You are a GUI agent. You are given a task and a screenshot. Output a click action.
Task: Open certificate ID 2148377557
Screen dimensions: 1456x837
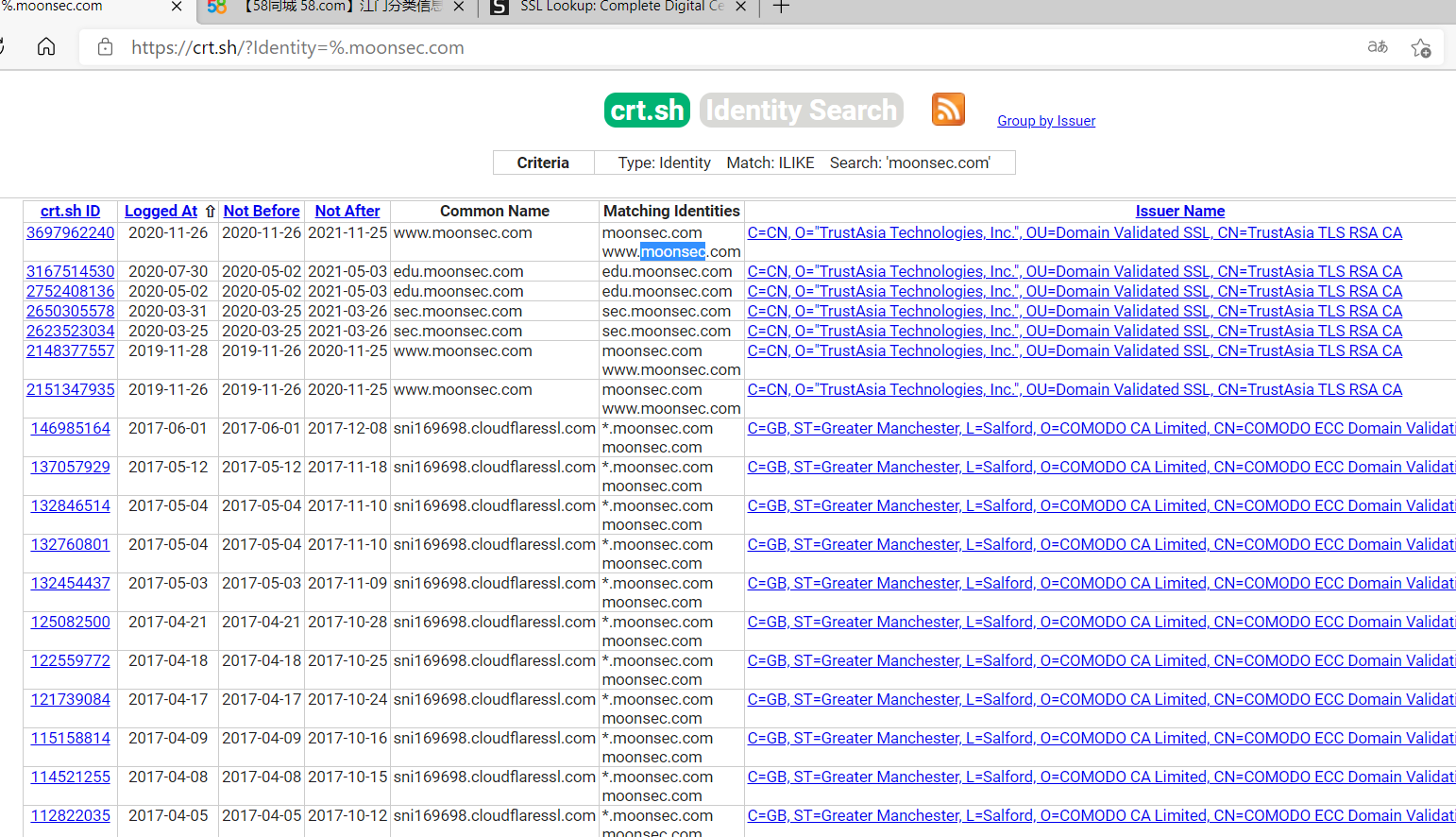(x=70, y=351)
